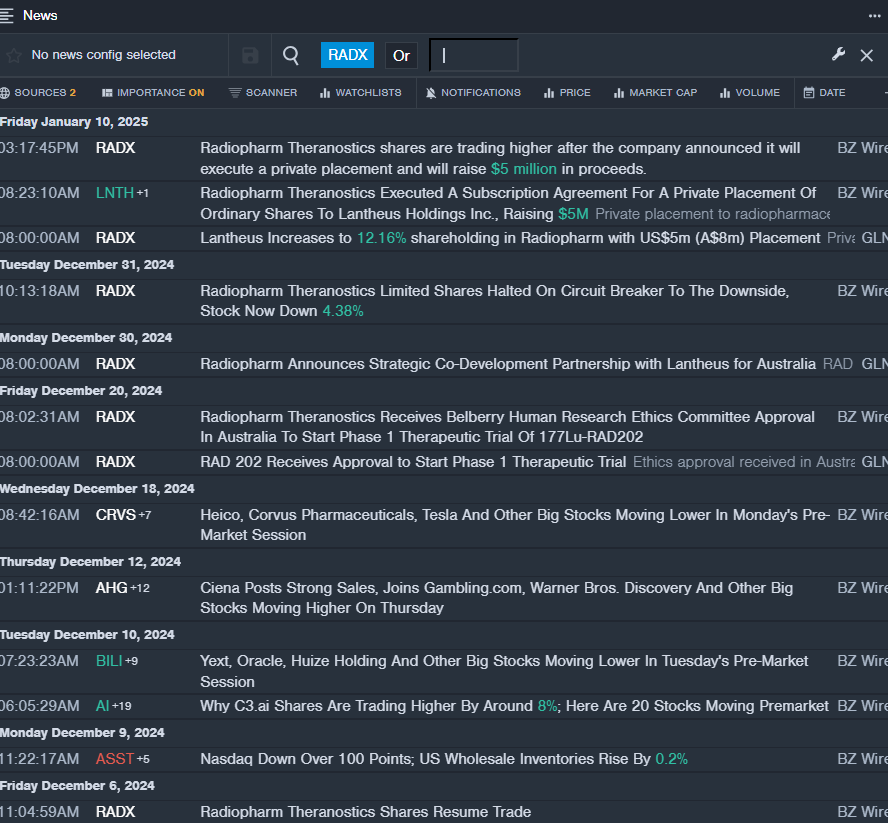Open headline Shares Halted On Circuit Breaker

coord(494,301)
